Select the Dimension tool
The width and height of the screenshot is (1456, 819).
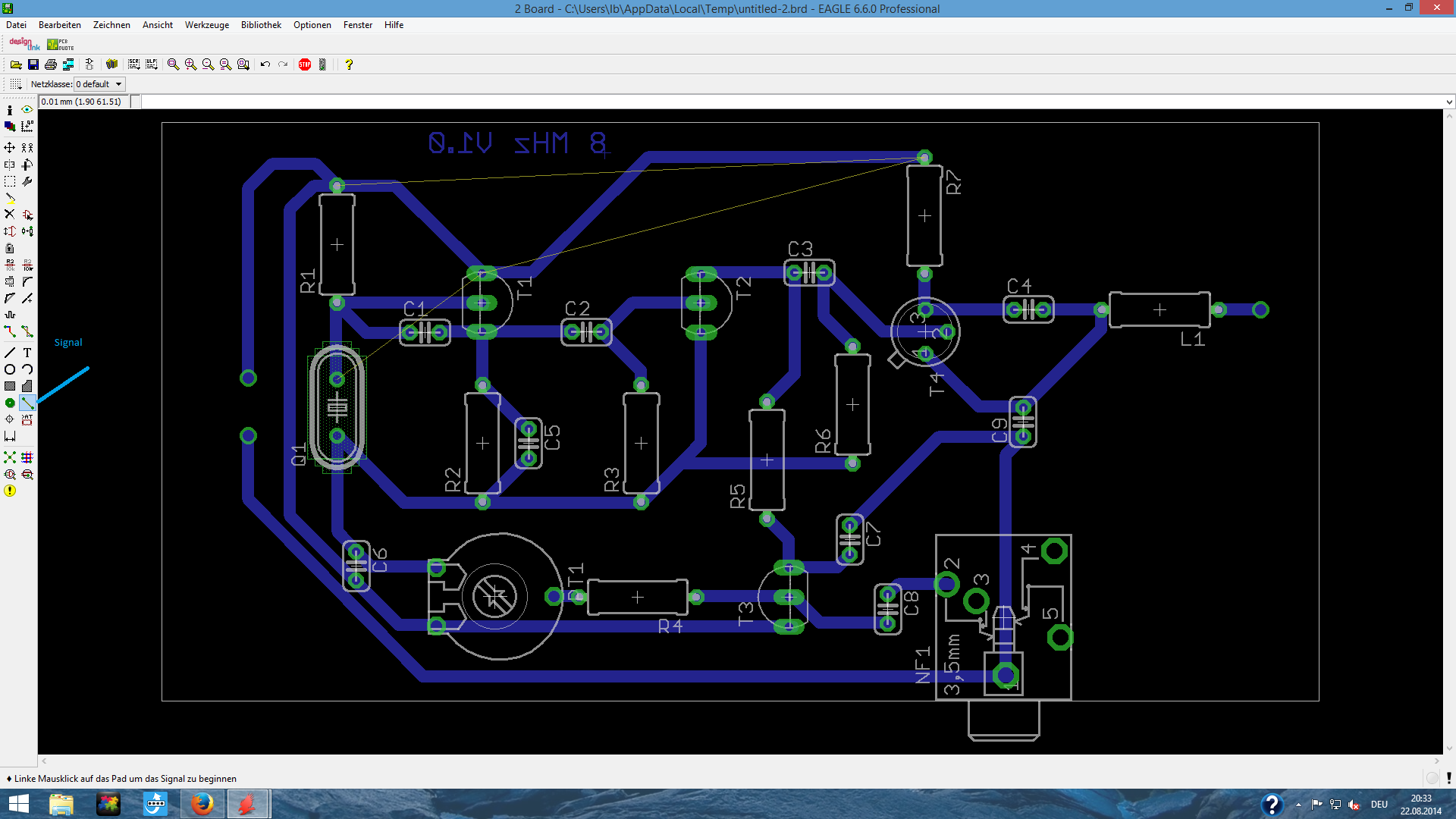pos(10,436)
